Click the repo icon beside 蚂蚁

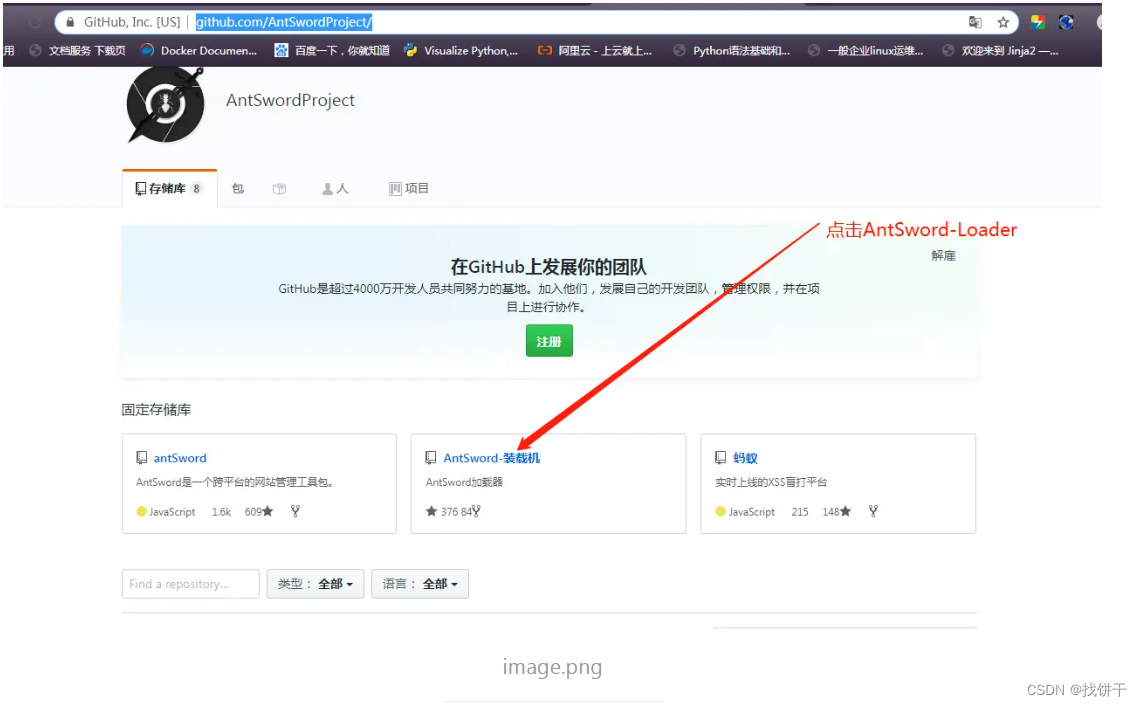(720, 457)
